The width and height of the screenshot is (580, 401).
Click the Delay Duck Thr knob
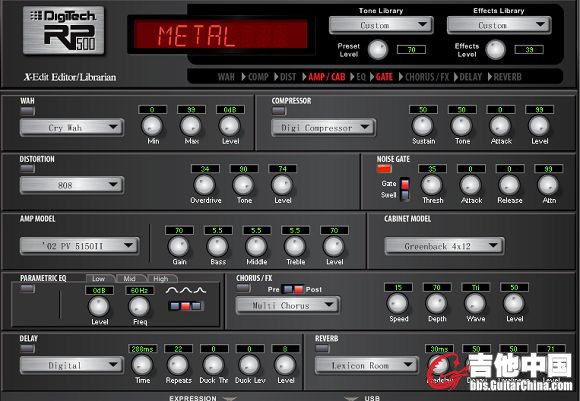coord(214,365)
